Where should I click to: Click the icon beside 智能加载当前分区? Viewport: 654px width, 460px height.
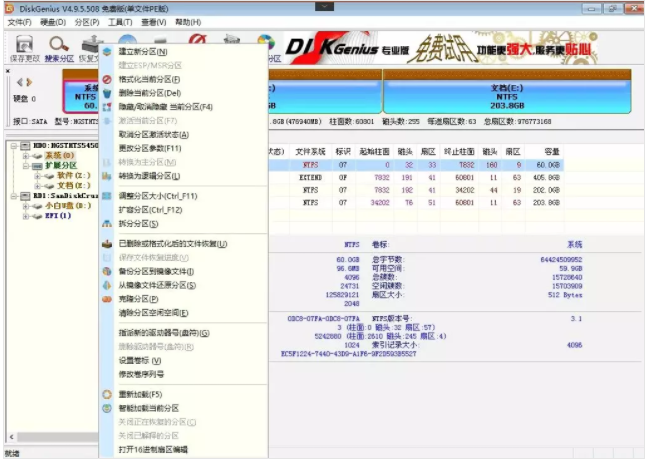point(107,408)
